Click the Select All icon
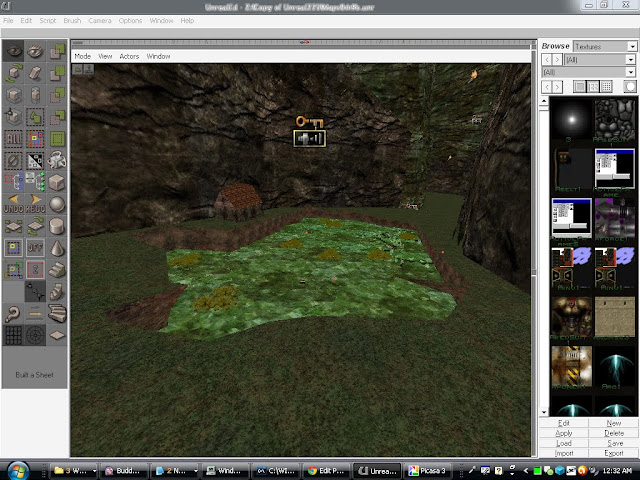 tap(13, 139)
